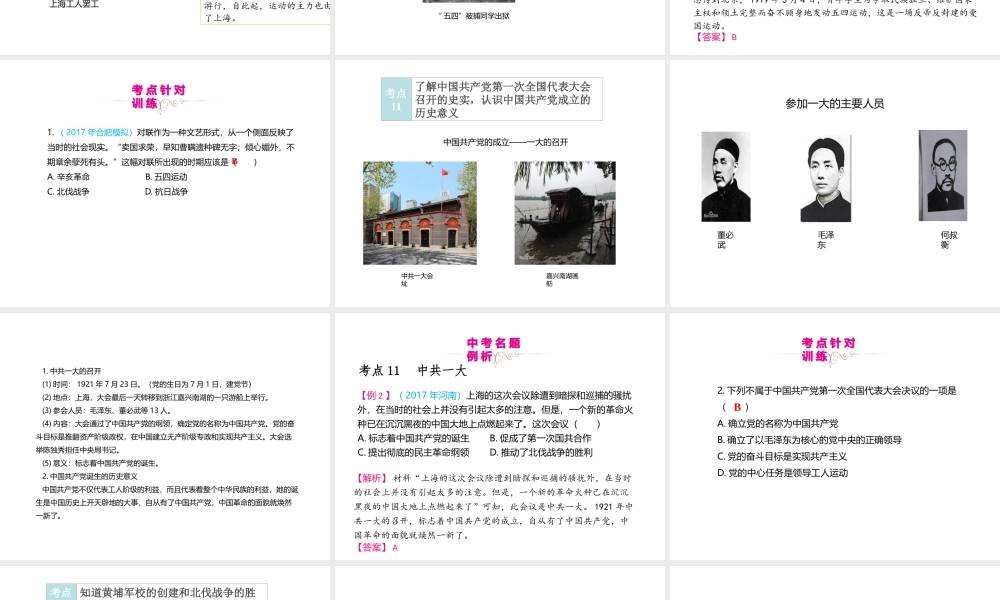1000x600 pixels.
Task: Select option B. 促成了第一次国共合作
Action: 540,438
